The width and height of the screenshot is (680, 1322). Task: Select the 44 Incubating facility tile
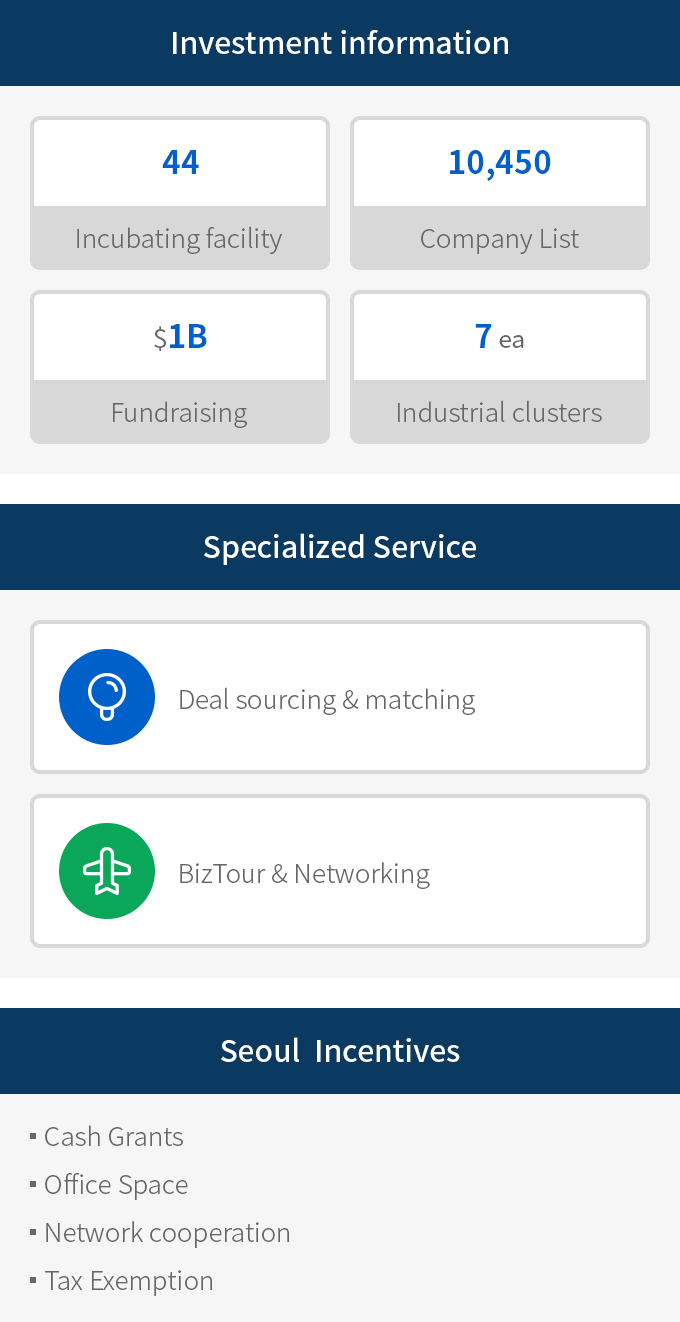pos(180,193)
